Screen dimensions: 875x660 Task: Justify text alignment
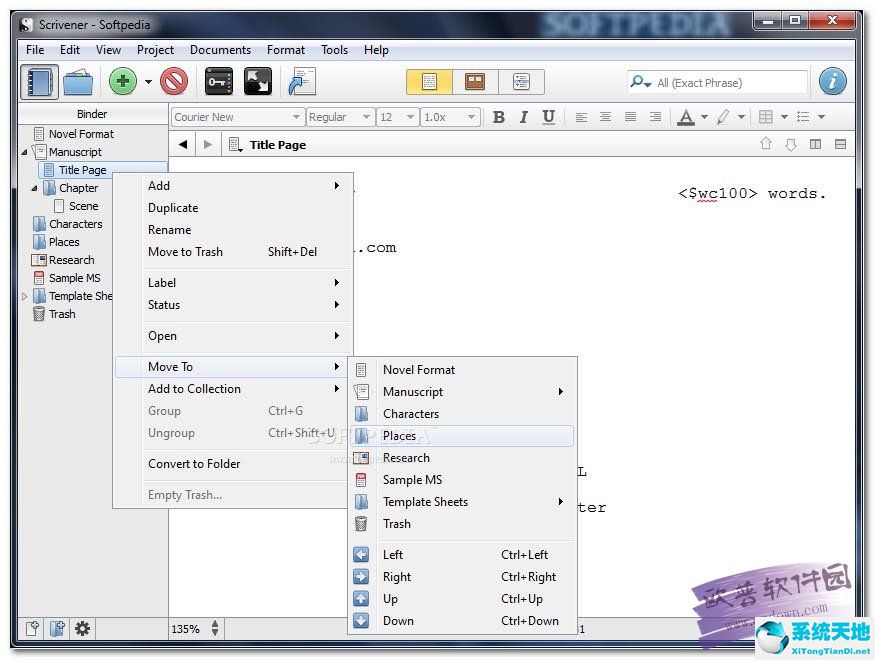tap(631, 117)
